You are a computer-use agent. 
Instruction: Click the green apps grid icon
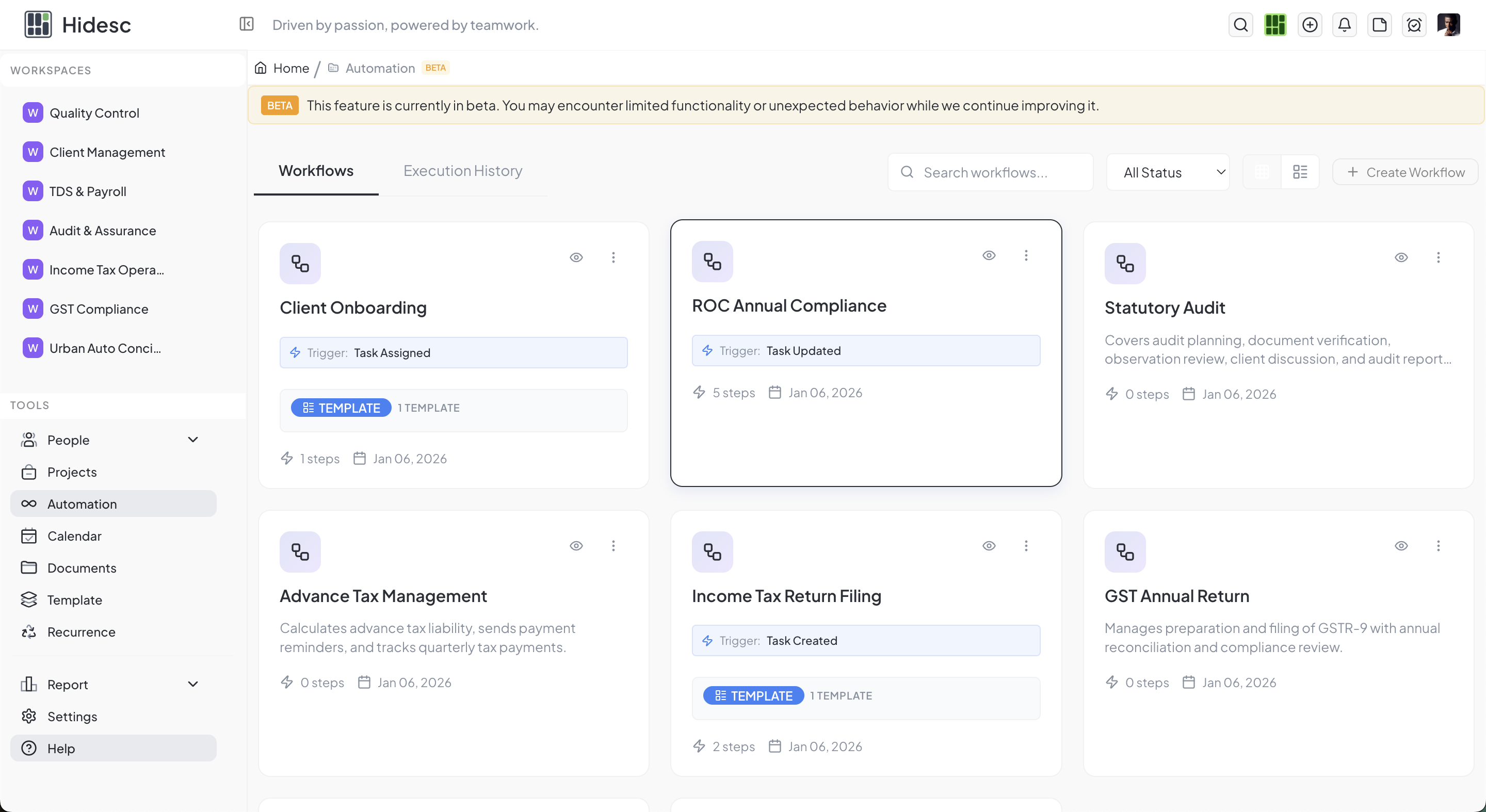click(1275, 25)
